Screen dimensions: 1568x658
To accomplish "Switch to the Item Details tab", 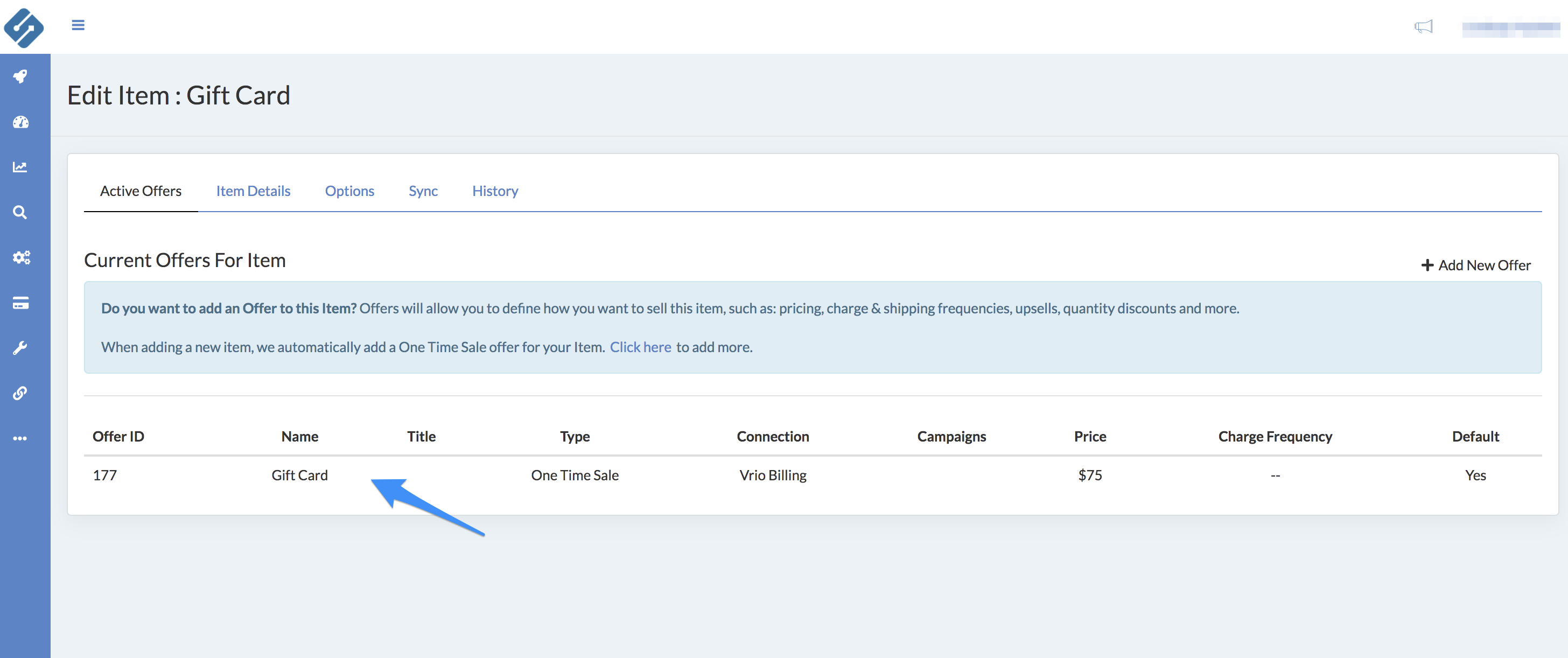I will pyautogui.click(x=253, y=191).
